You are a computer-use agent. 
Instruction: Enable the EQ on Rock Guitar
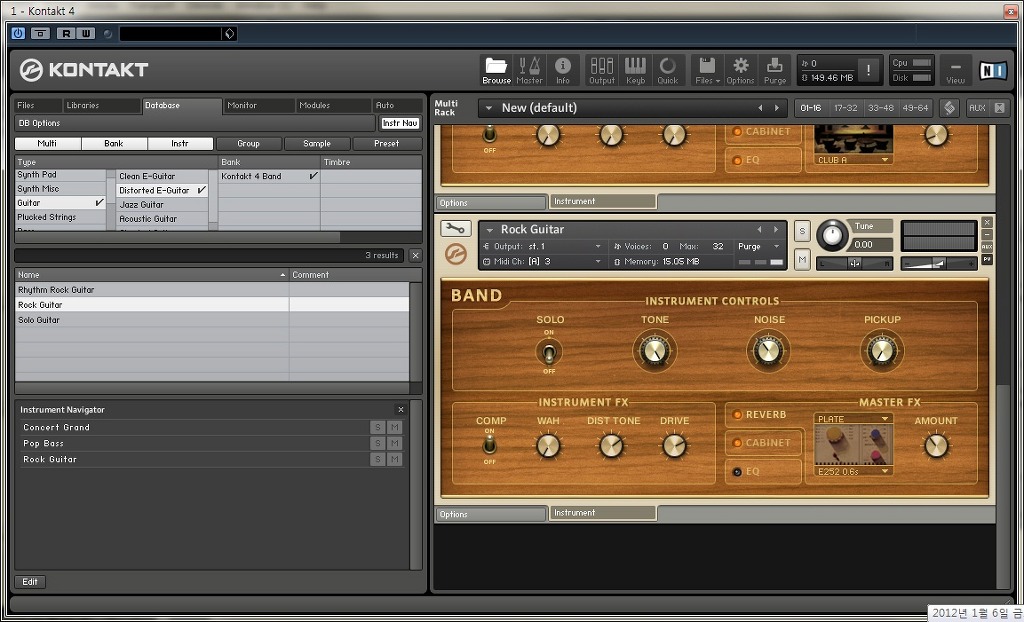point(763,471)
